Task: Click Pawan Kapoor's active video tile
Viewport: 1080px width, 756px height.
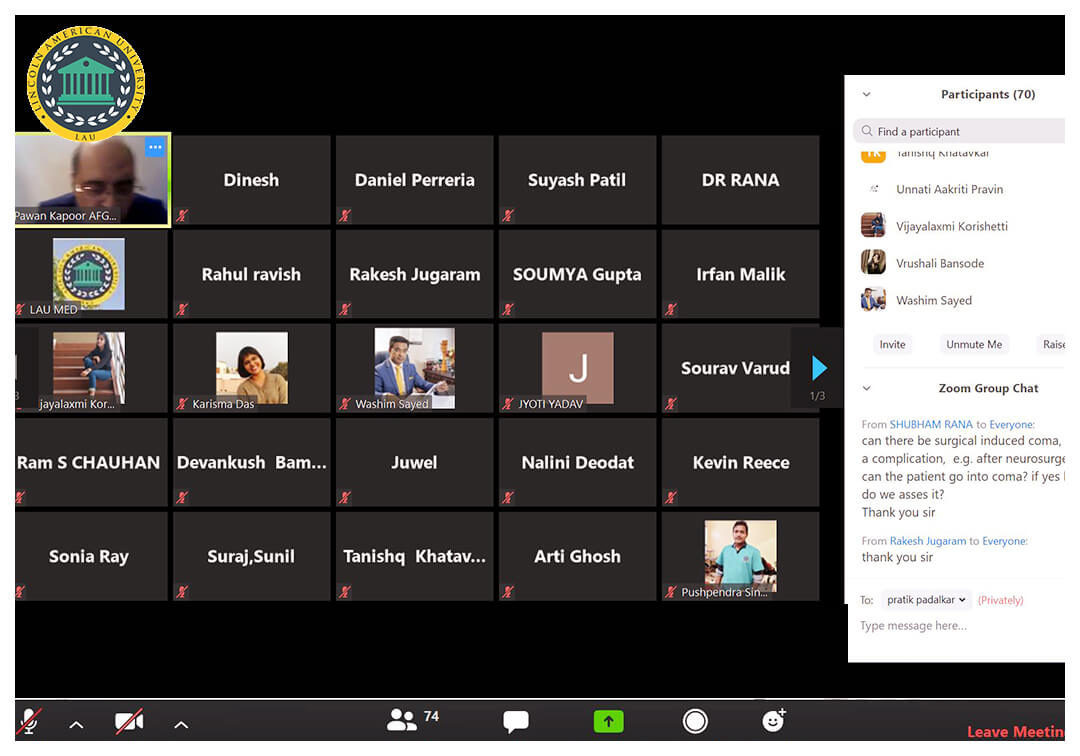Action: click(92, 180)
